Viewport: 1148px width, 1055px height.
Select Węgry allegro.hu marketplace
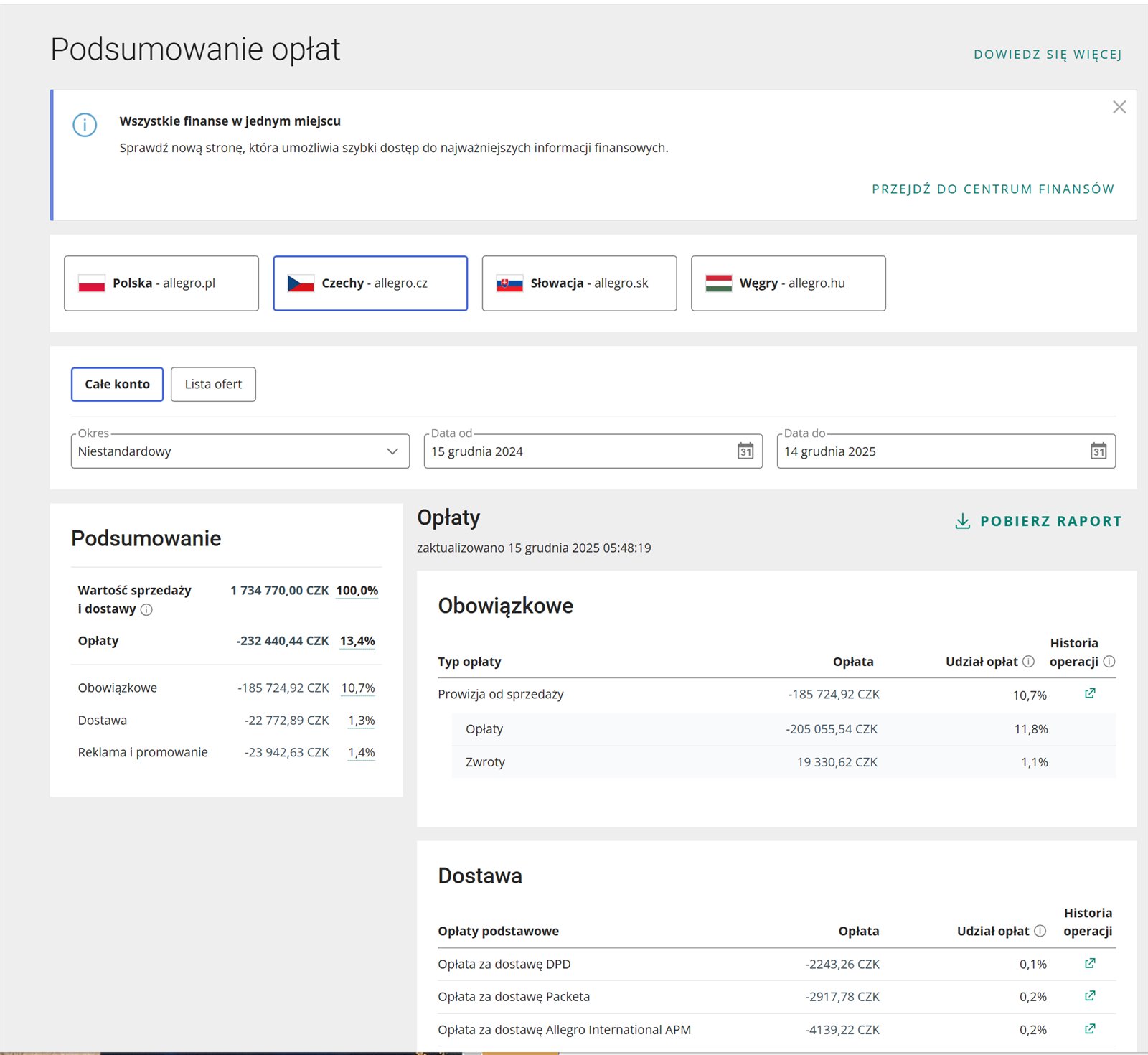[788, 283]
